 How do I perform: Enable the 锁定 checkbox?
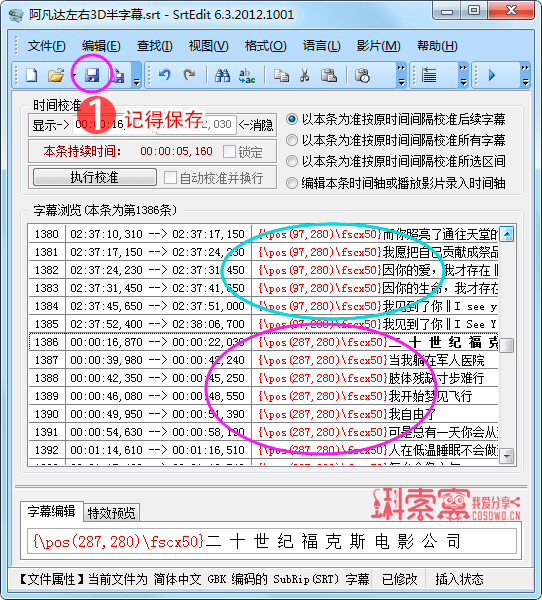pos(229,152)
